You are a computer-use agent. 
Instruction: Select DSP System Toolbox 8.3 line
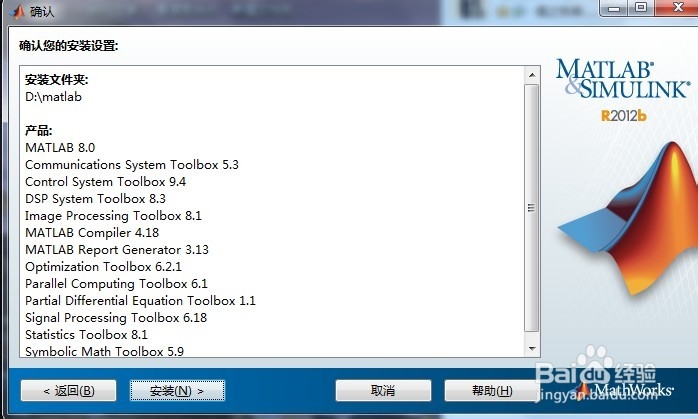click(x=95, y=199)
